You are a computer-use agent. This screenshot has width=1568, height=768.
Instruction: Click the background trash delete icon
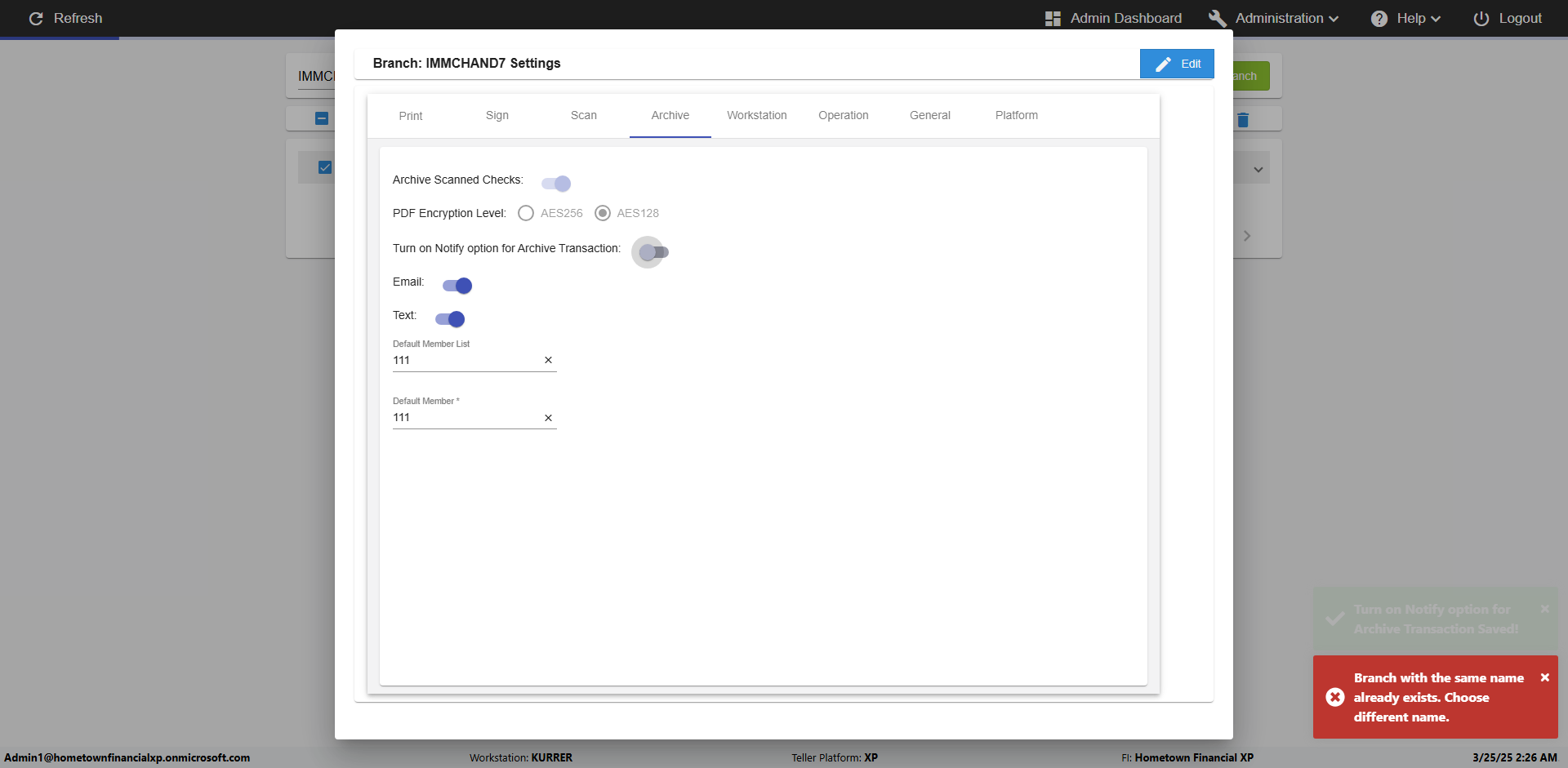(x=1243, y=120)
